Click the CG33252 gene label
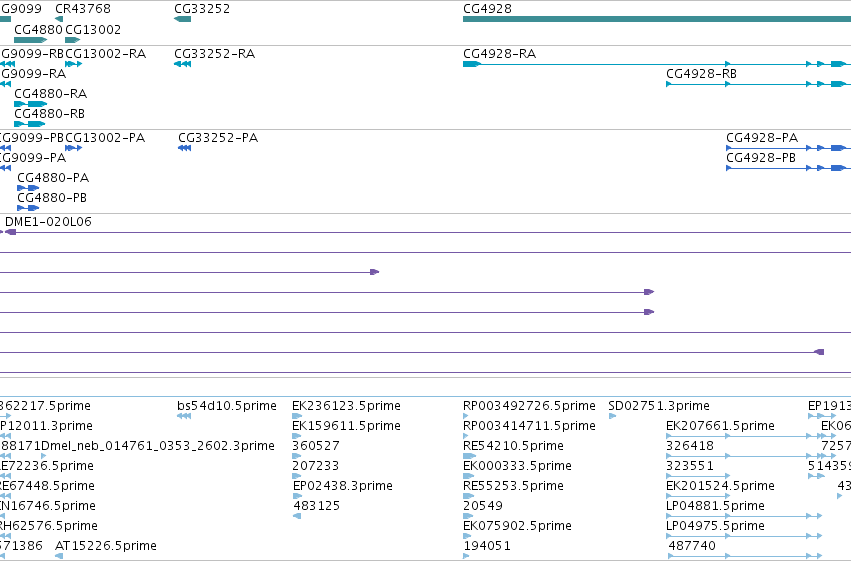Screen dimensions: 851x561 (x=202, y=9)
